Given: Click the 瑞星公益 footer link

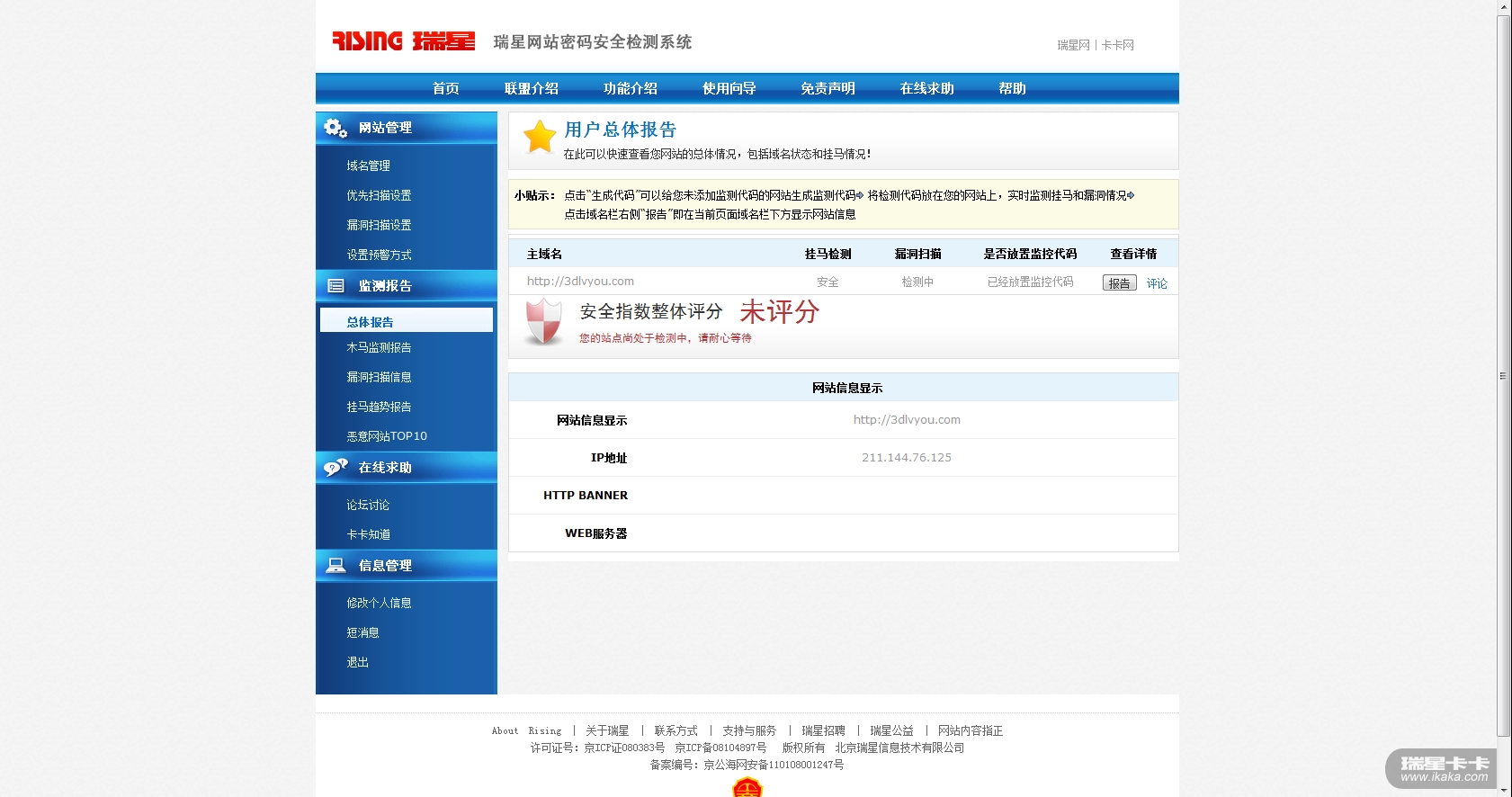Looking at the screenshot, I should 892,730.
